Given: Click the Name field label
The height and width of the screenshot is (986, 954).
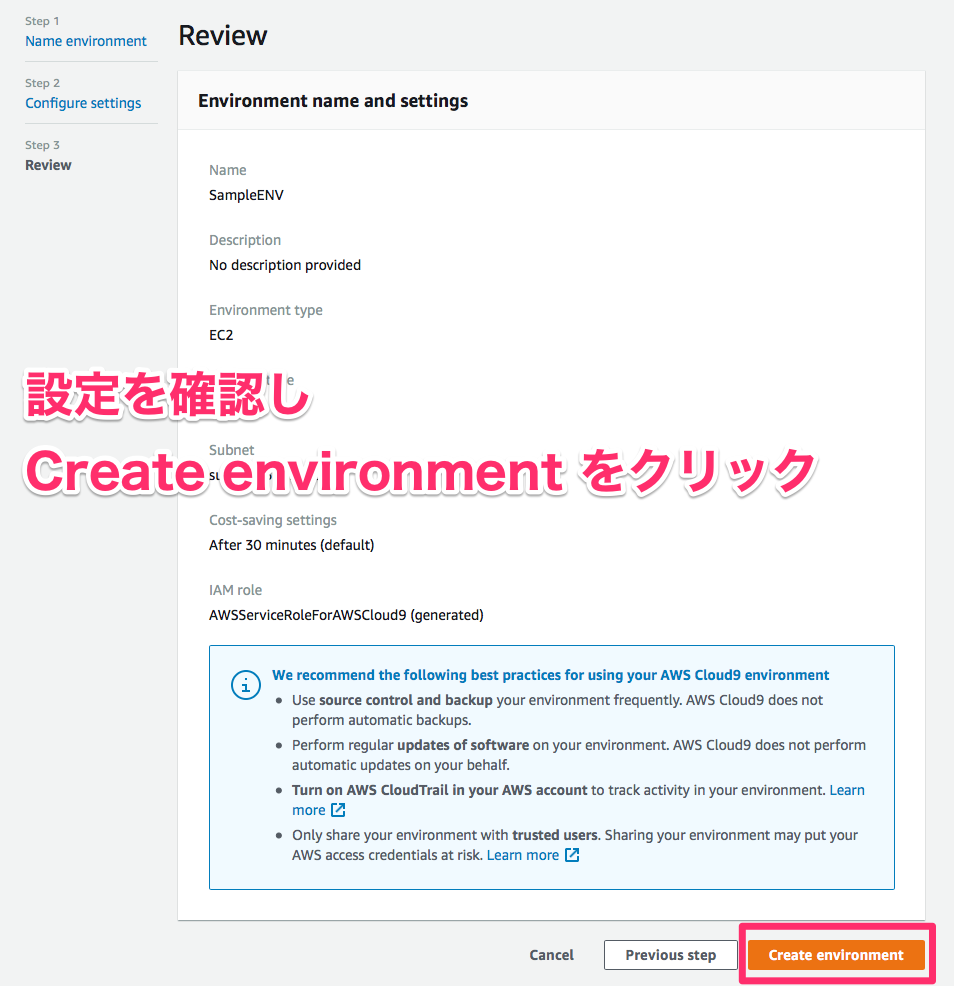Looking at the screenshot, I should click(x=228, y=170).
